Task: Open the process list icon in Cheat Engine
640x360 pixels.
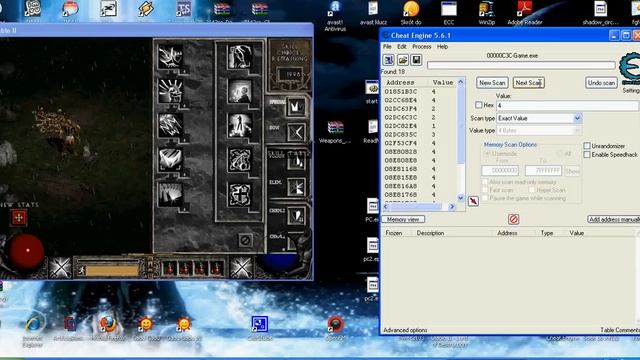Action: click(x=388, y=60)
